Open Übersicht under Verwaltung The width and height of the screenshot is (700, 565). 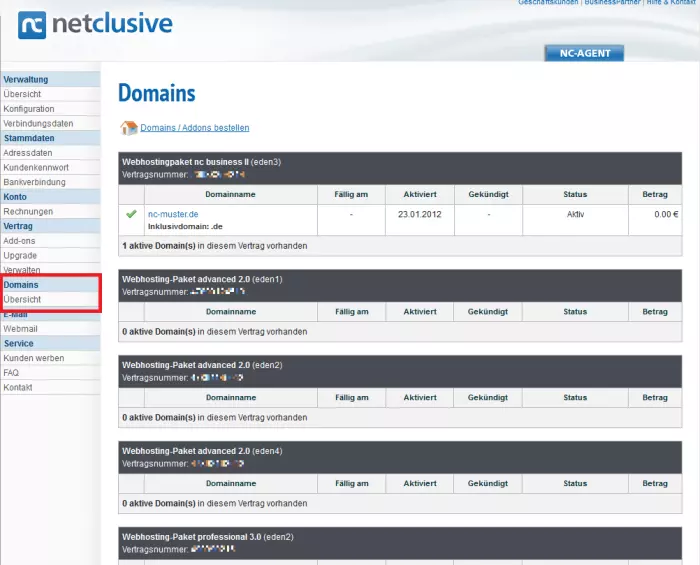pyautogui.click(x=22, y=94)
